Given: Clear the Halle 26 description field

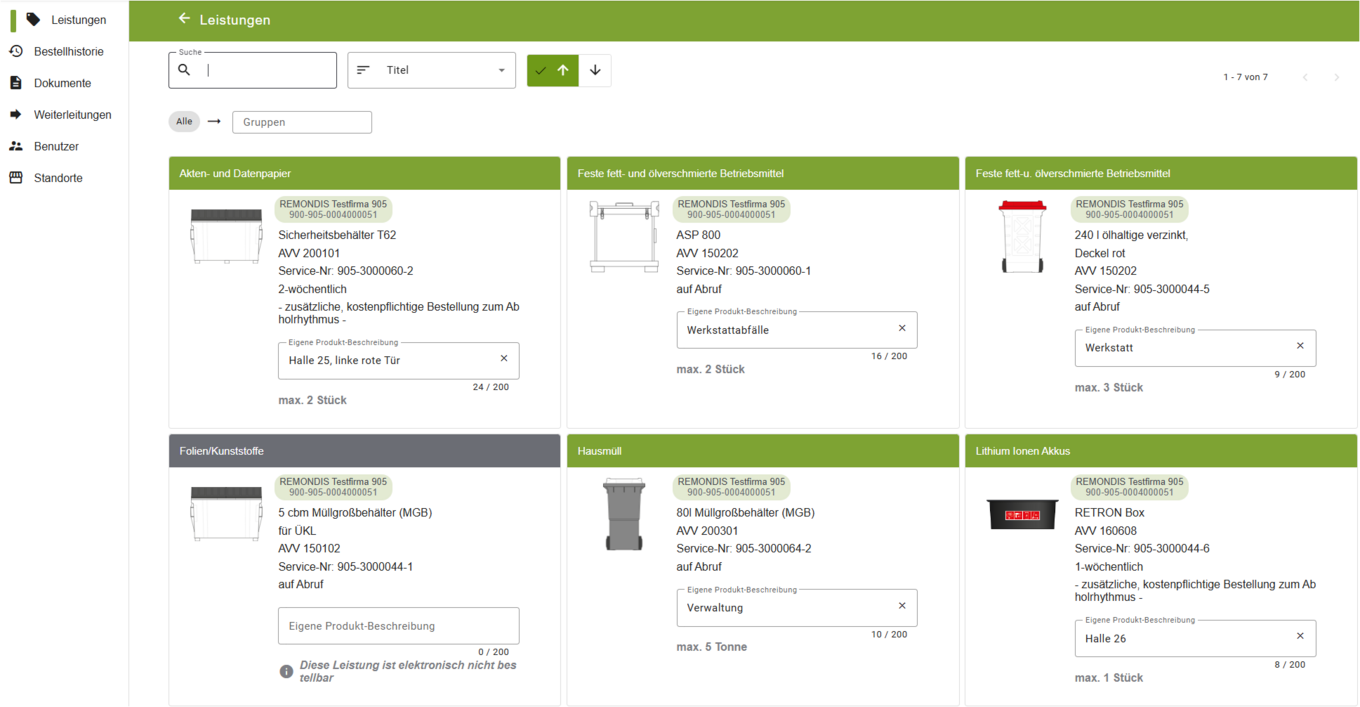Looking at the screenshot, I should pos(1300,637).
